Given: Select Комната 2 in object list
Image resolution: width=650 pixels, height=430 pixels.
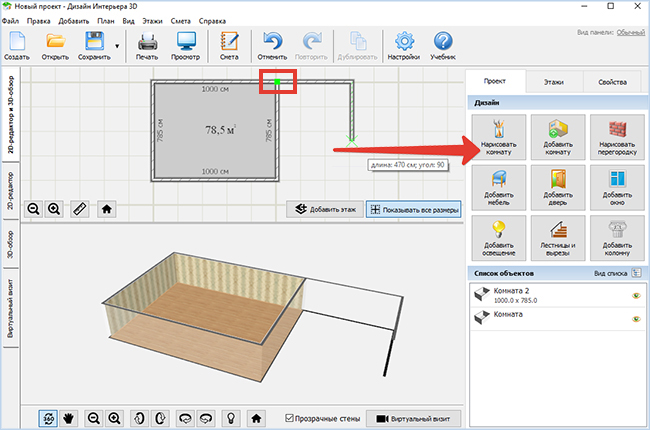Looking at the screenshot, I should tap(558, 295).
